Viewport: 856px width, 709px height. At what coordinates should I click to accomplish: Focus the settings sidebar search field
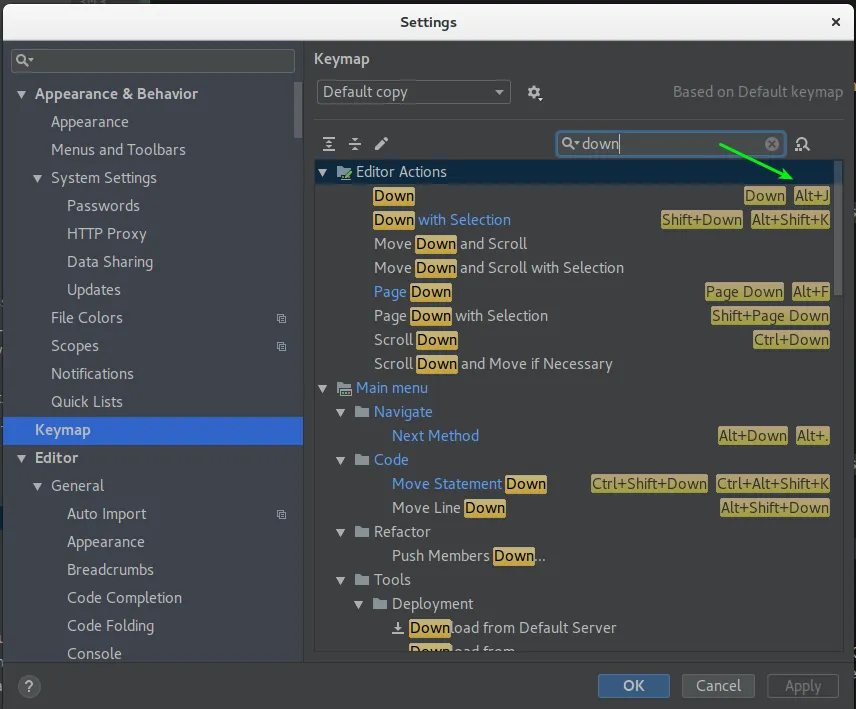pos(153,61)
